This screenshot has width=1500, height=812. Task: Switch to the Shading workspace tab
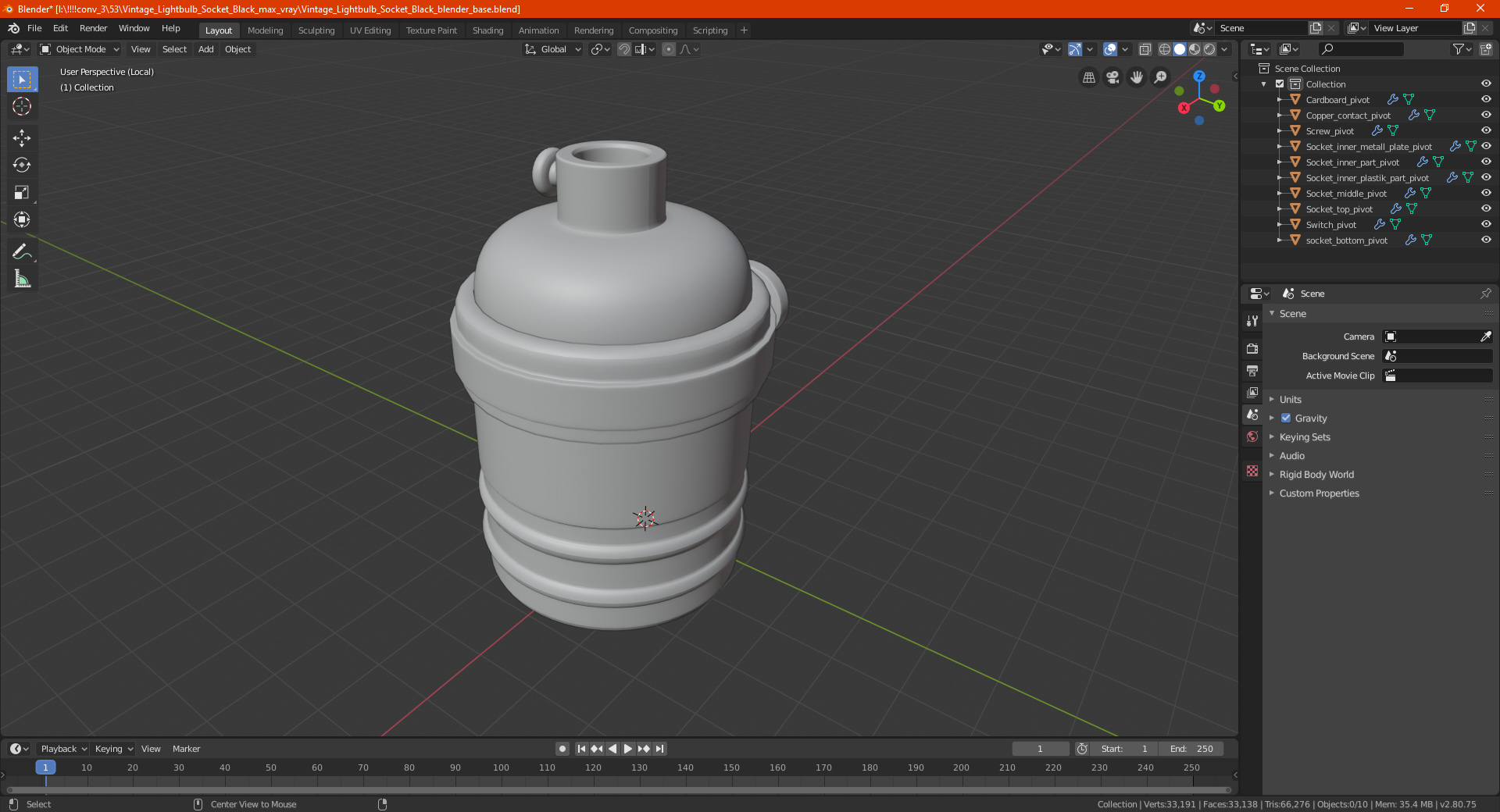coord(487,30)
